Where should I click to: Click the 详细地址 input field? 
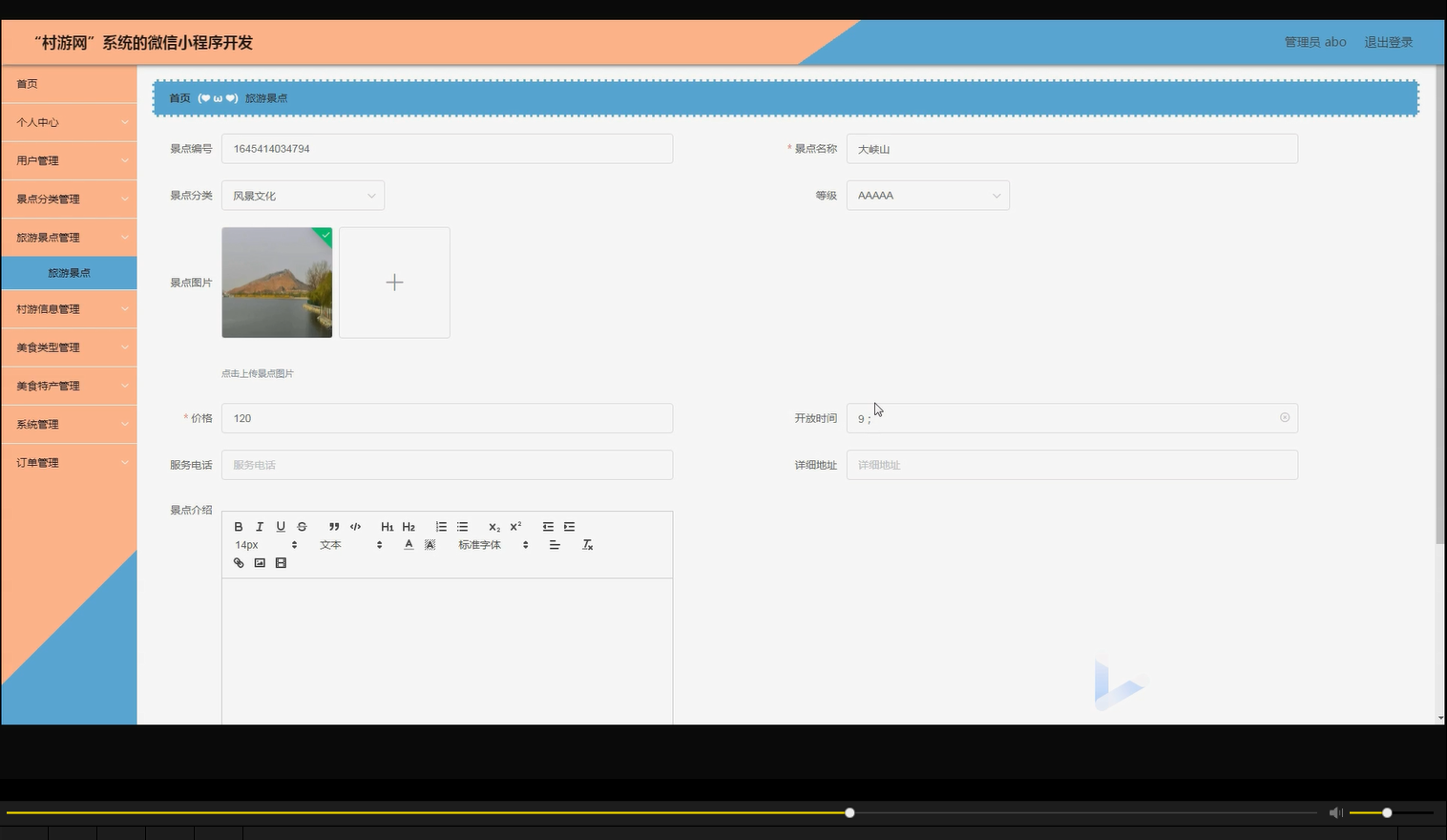[x=1072, y=465]
